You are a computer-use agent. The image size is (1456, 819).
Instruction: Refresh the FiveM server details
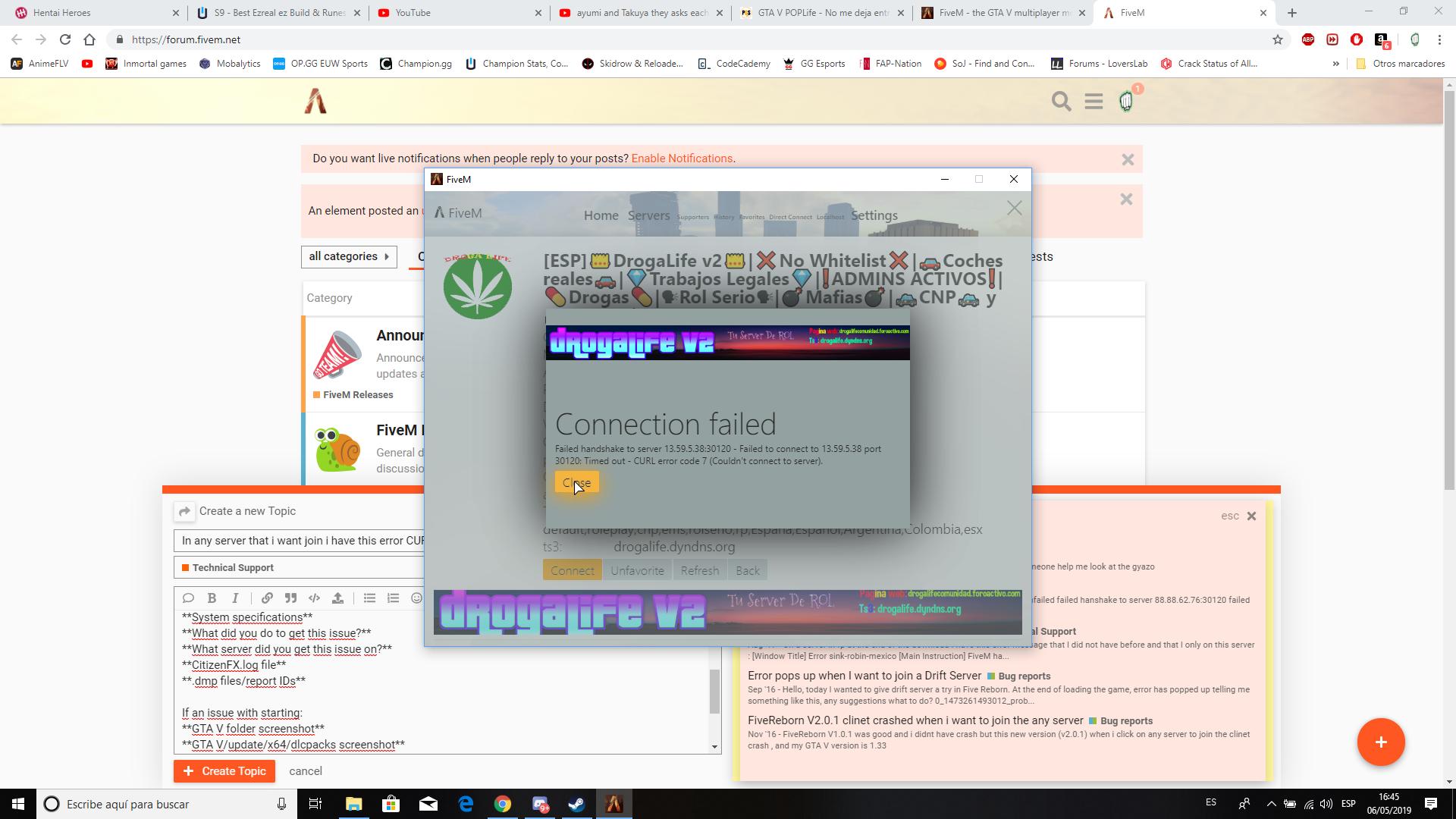700,570
